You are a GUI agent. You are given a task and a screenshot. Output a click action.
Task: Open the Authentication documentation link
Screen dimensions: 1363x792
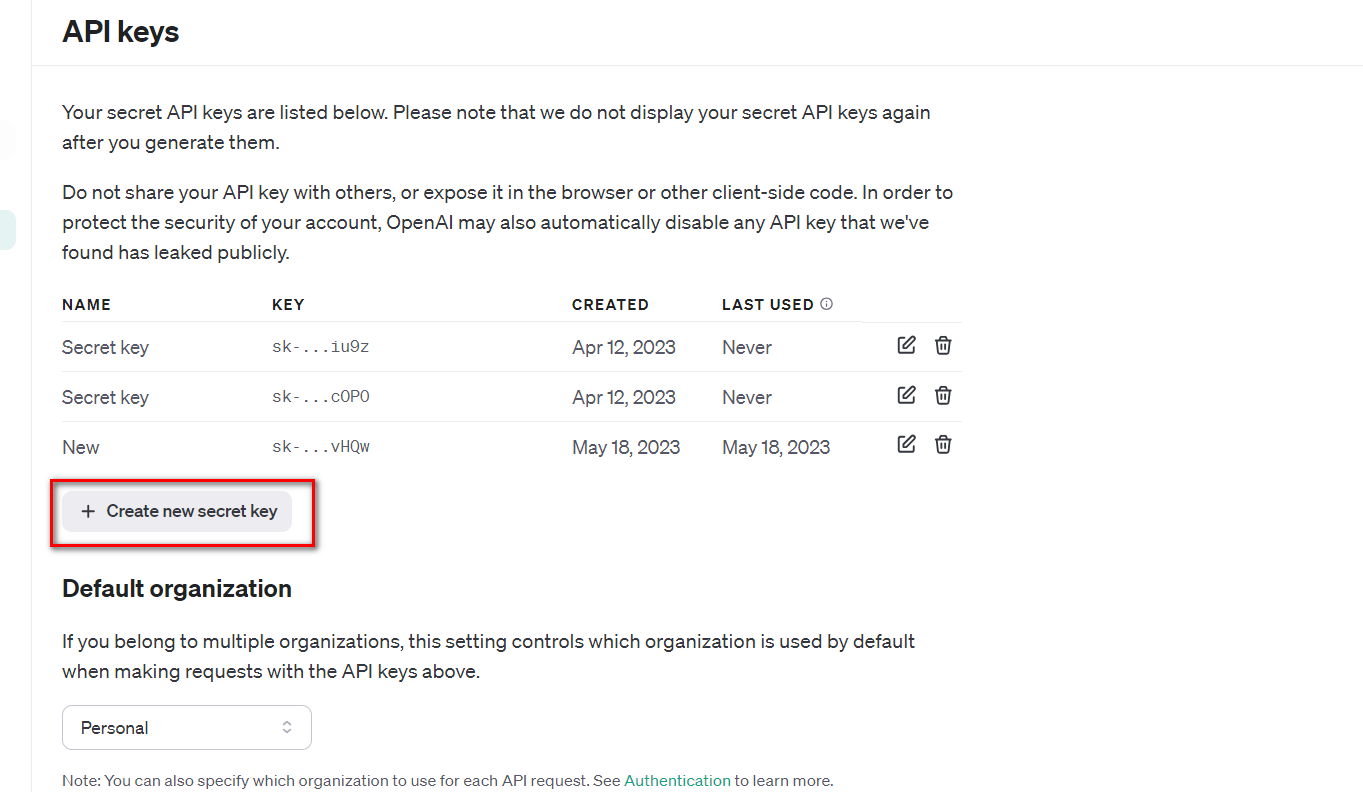click(677, 780)
